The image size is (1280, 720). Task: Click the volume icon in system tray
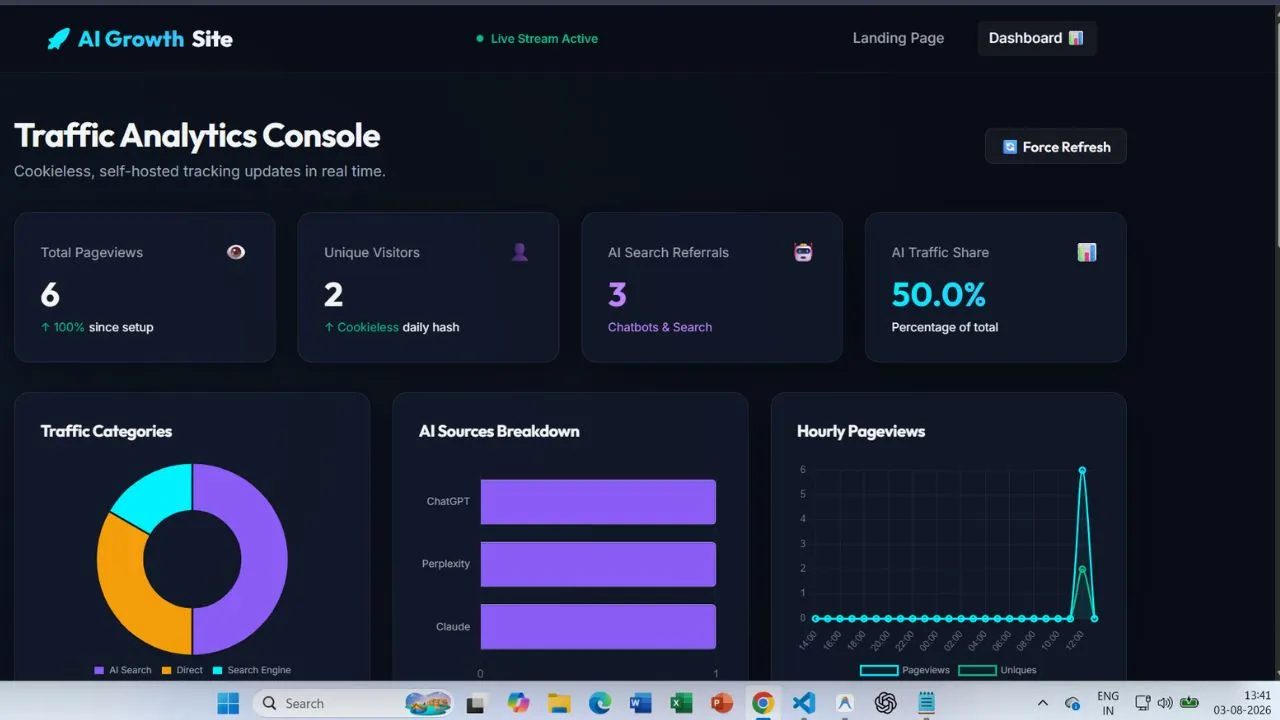pyautogui.click(x=1164, y=703)
